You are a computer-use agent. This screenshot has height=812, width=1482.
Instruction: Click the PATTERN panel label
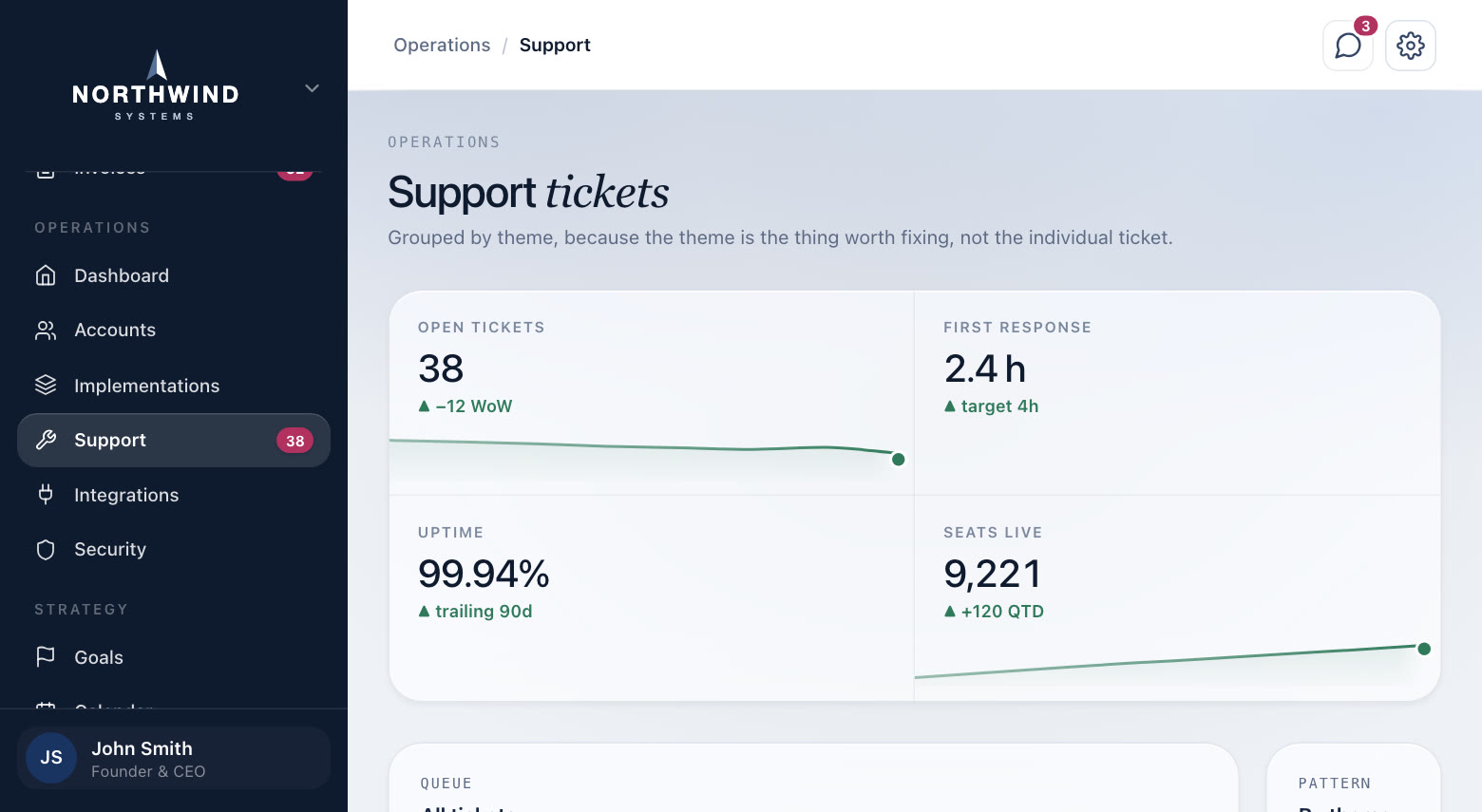point(1335,784)
